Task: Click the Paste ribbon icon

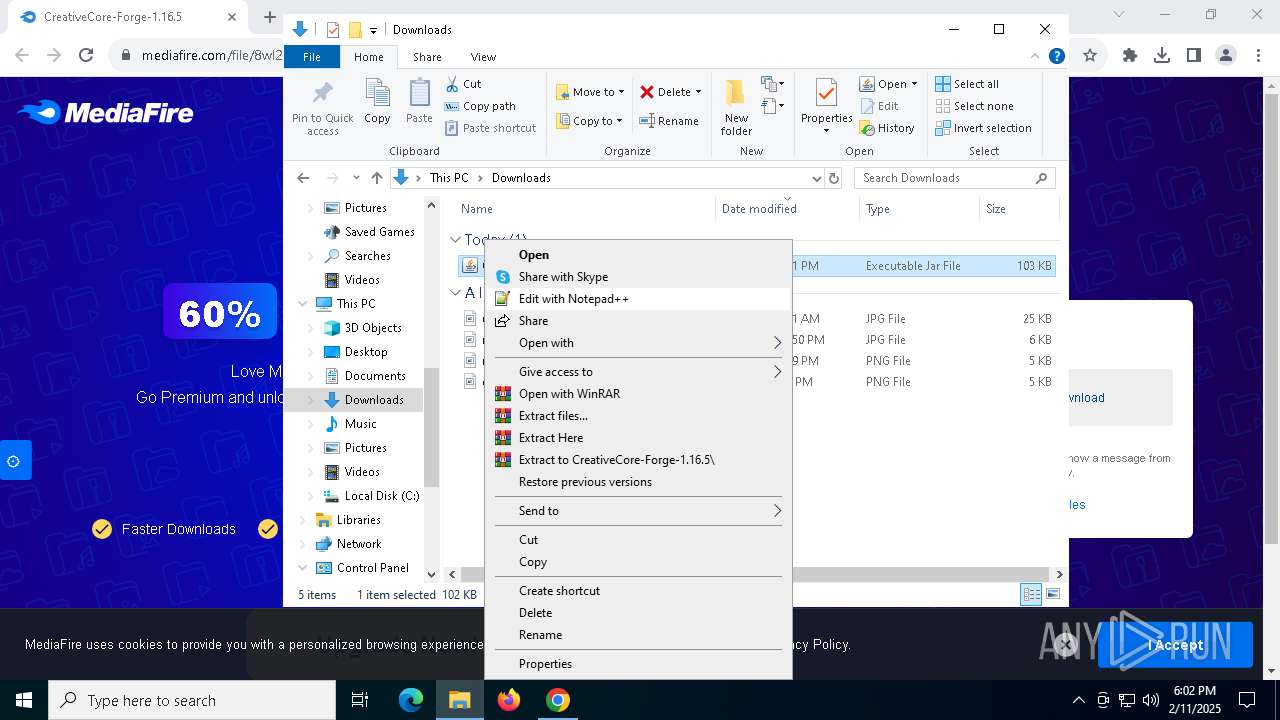Action: coord(419,101)
